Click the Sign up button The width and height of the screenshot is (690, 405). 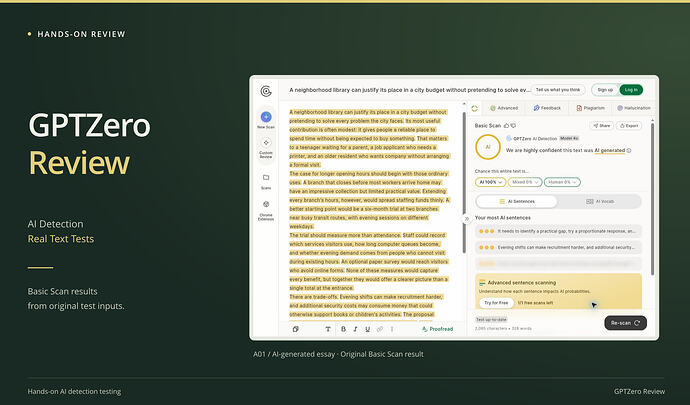click(x=605, y=90)
